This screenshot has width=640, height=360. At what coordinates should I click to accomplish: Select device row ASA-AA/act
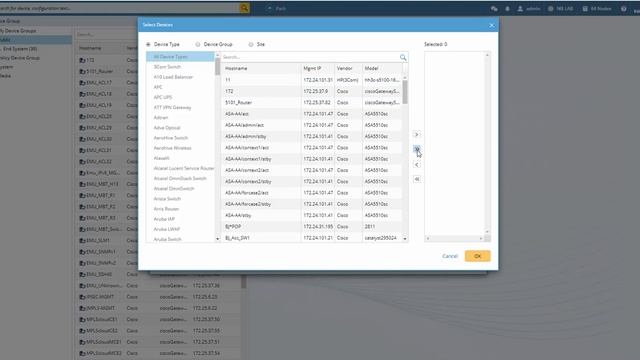[312, 114]
